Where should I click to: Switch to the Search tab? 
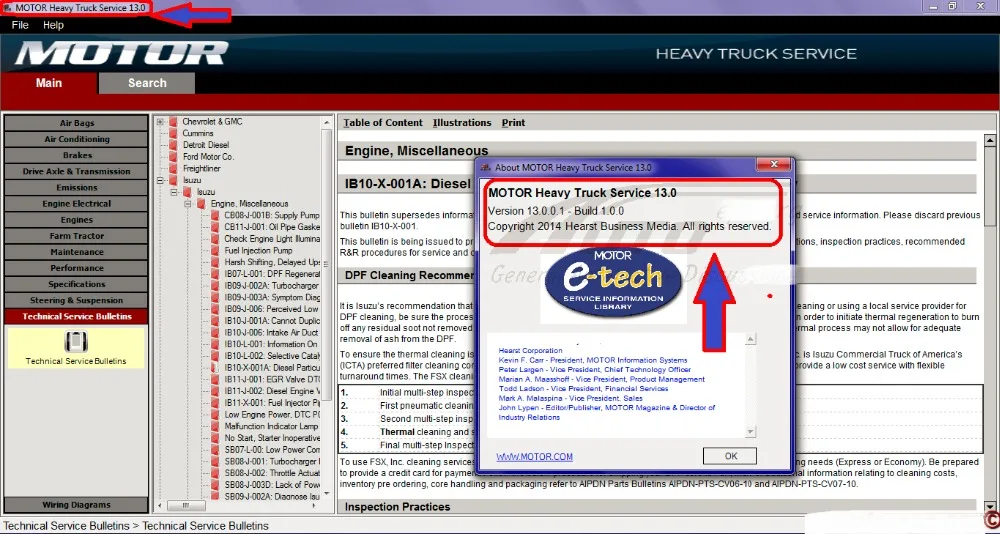point(147,83)
